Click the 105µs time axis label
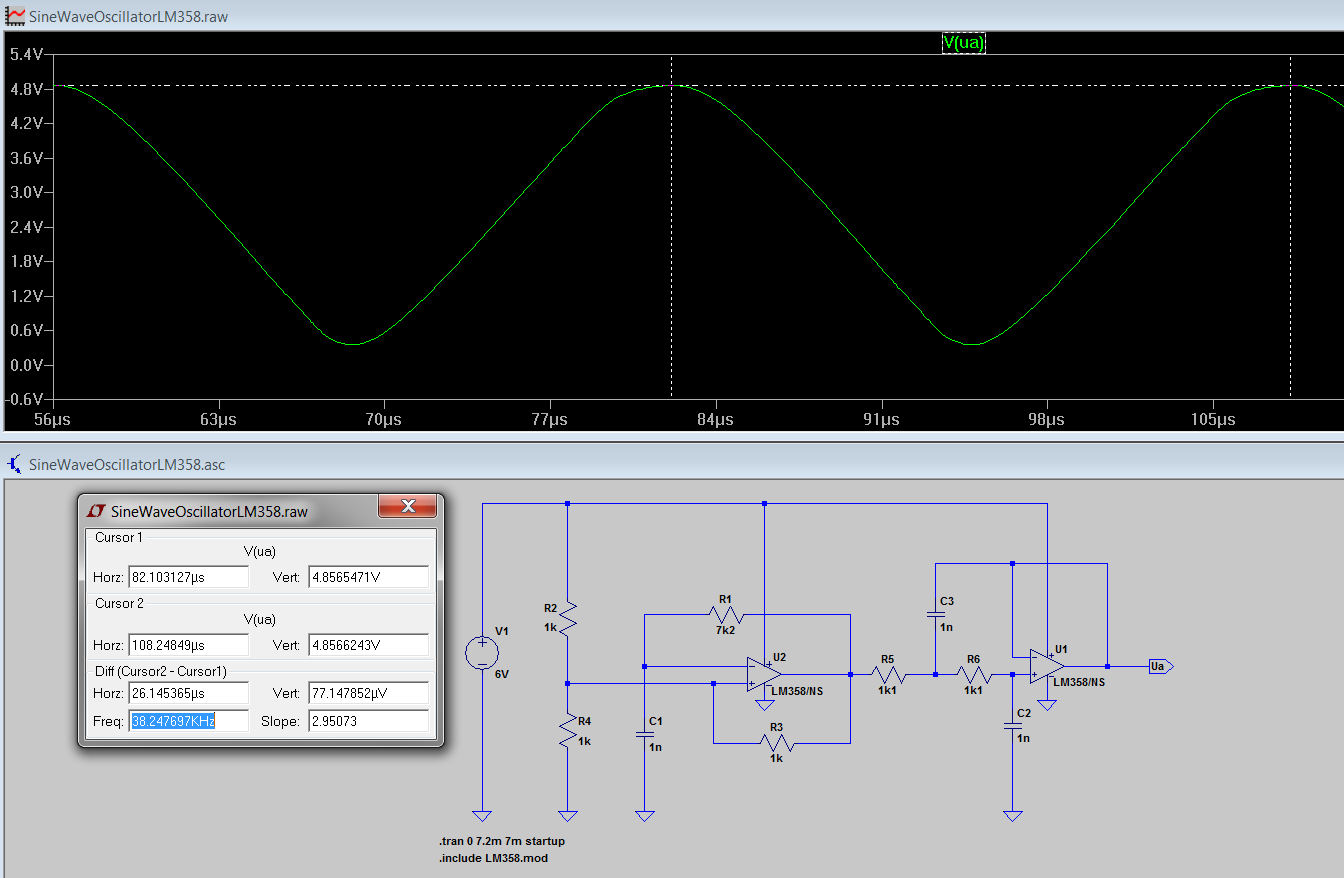Viewport: 1344px width, 878px height. (x=1211, y=420)
